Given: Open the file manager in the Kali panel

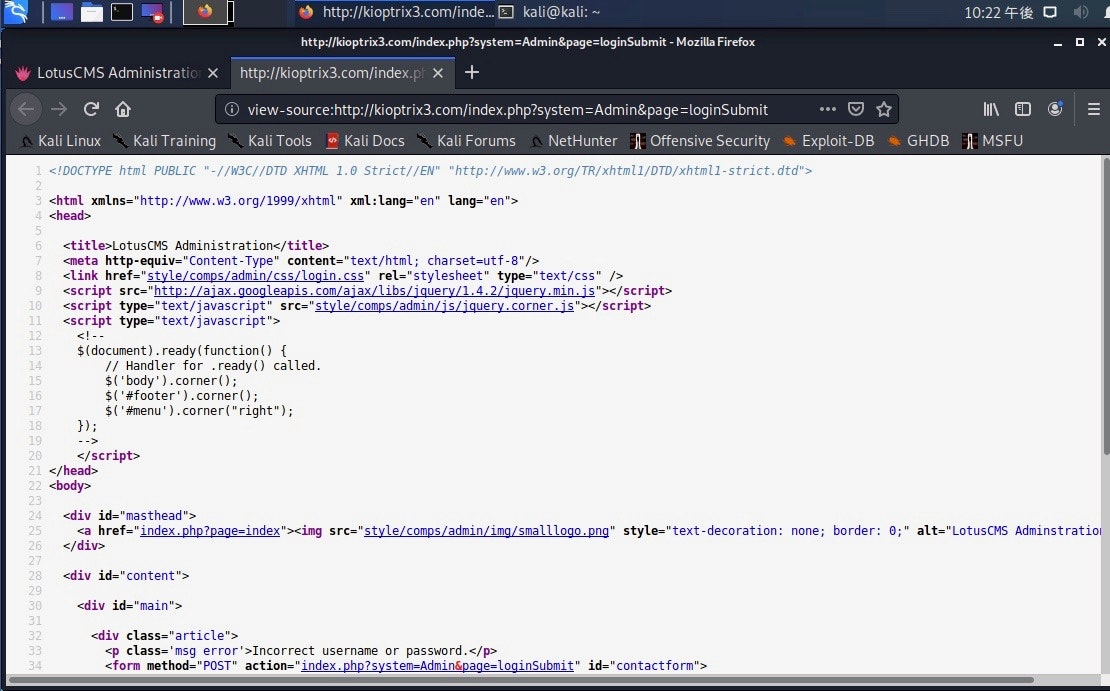Looking at the screenshot, I should (91, 12).
